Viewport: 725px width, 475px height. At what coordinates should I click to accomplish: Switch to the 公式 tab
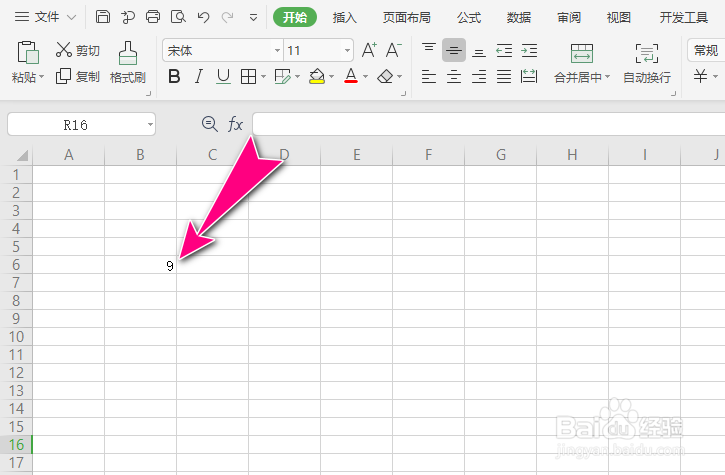[469, 18]
